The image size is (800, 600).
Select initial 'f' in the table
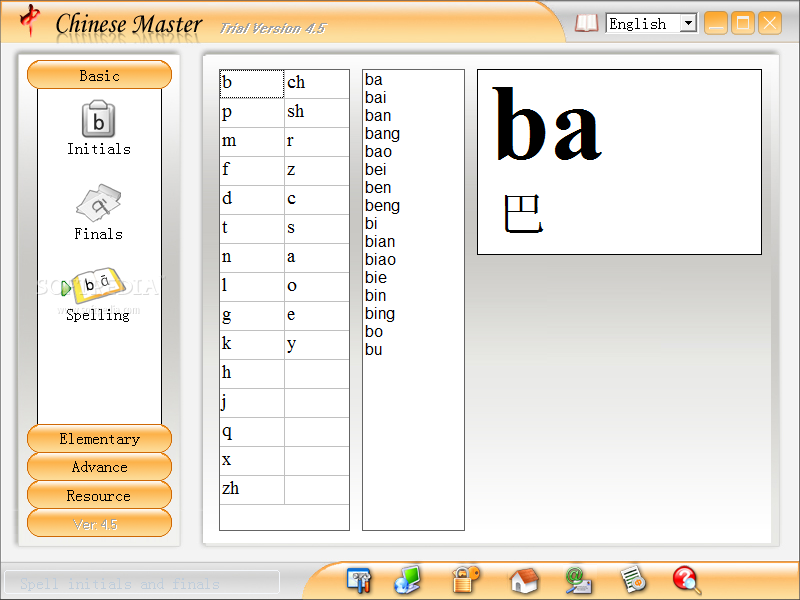coord(252,171)
